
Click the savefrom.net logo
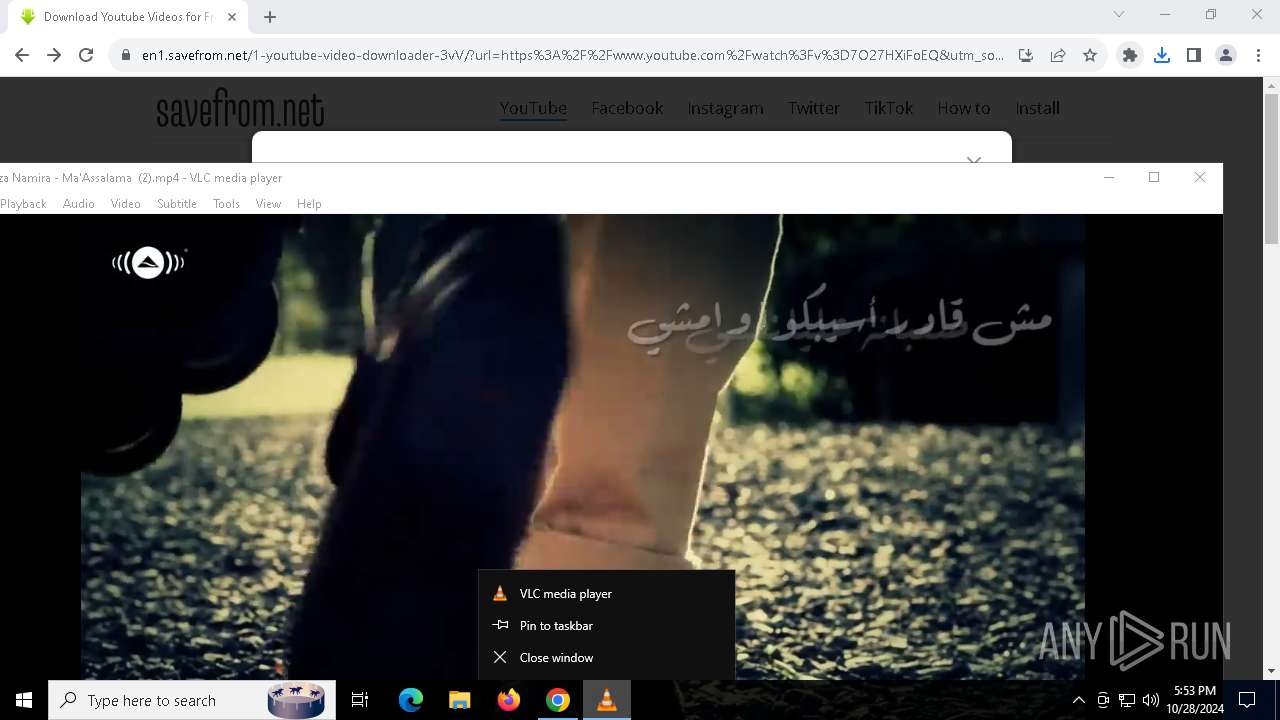[240, 109]
